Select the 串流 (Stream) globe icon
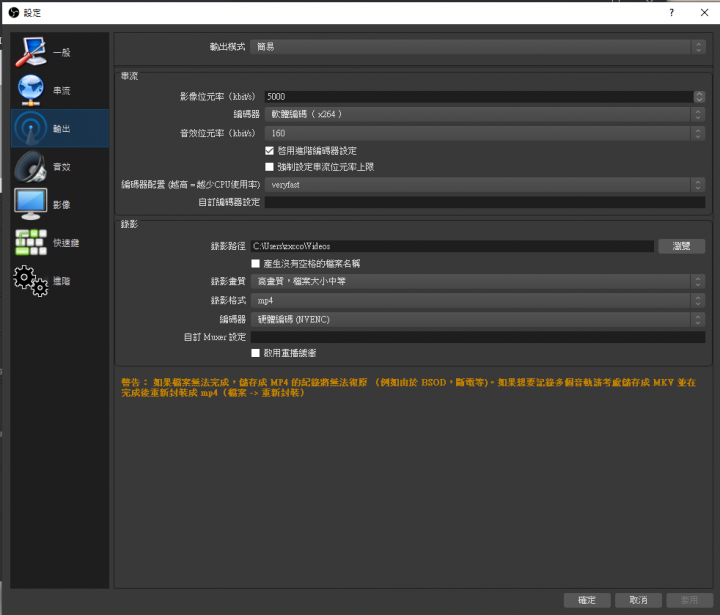The image size is (720, 615). click(30, 90)
